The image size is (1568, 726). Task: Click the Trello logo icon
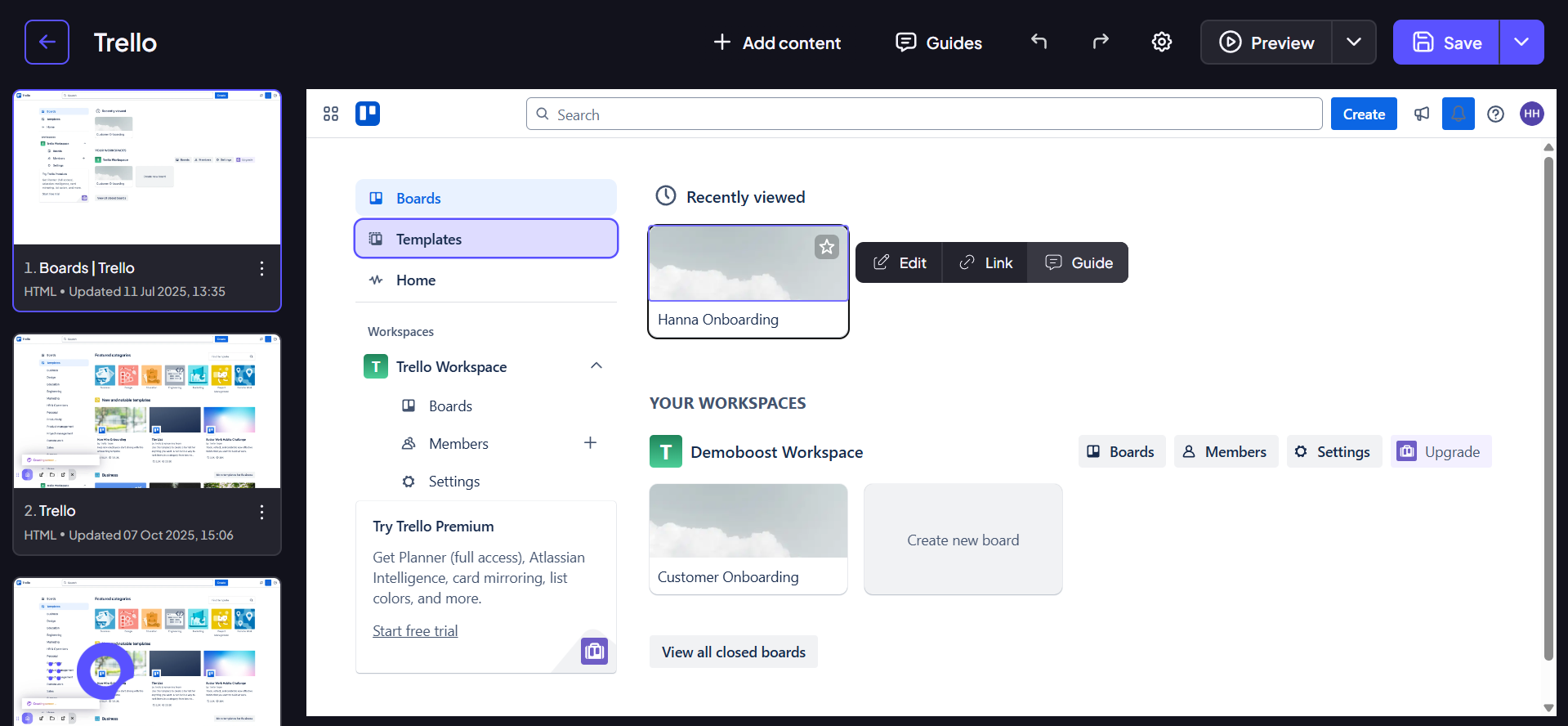(x=368, y=114)
